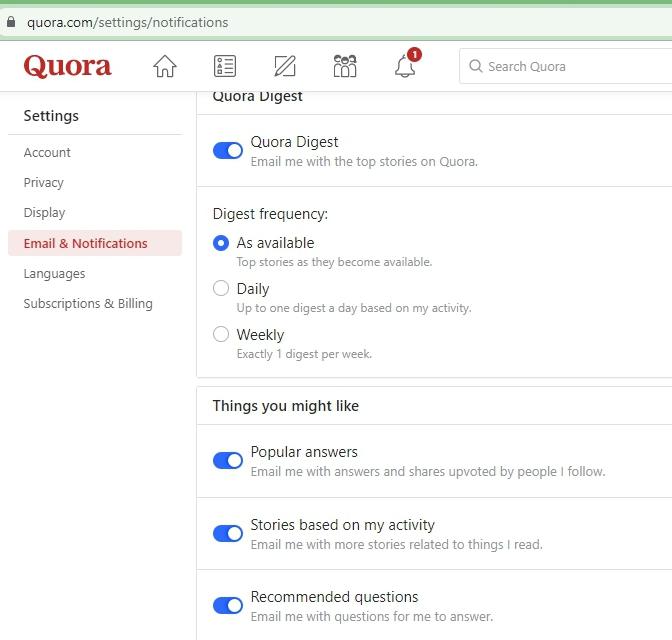
Task: Select As available digest frequency
Action: [x=221, y=243]
